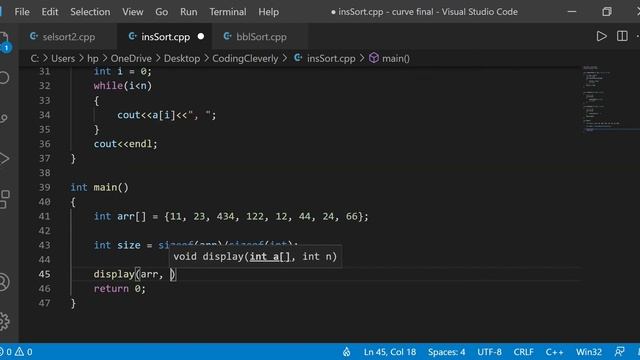Open main() symbol in the breadcrumb

390,58
